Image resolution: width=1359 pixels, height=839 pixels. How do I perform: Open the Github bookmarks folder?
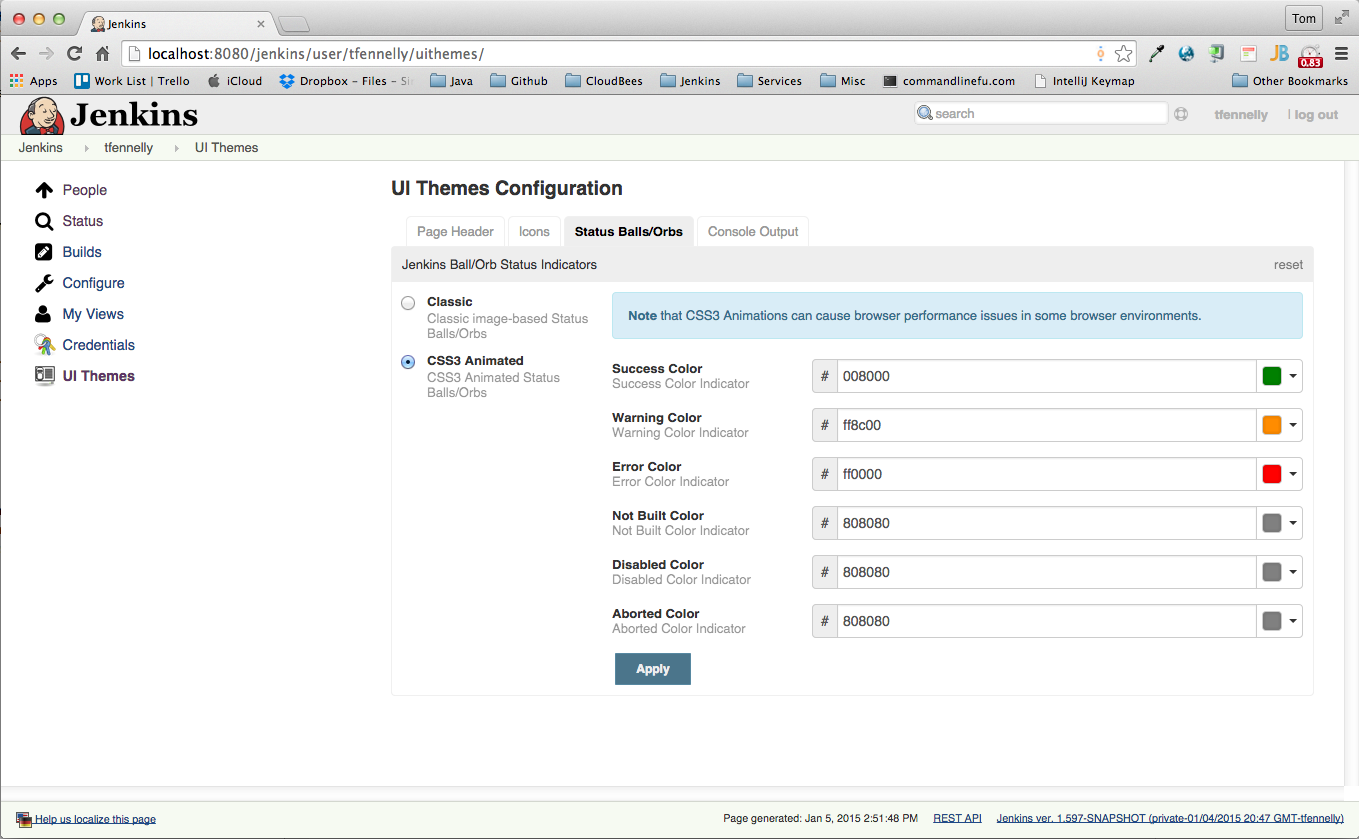[519, 81]
